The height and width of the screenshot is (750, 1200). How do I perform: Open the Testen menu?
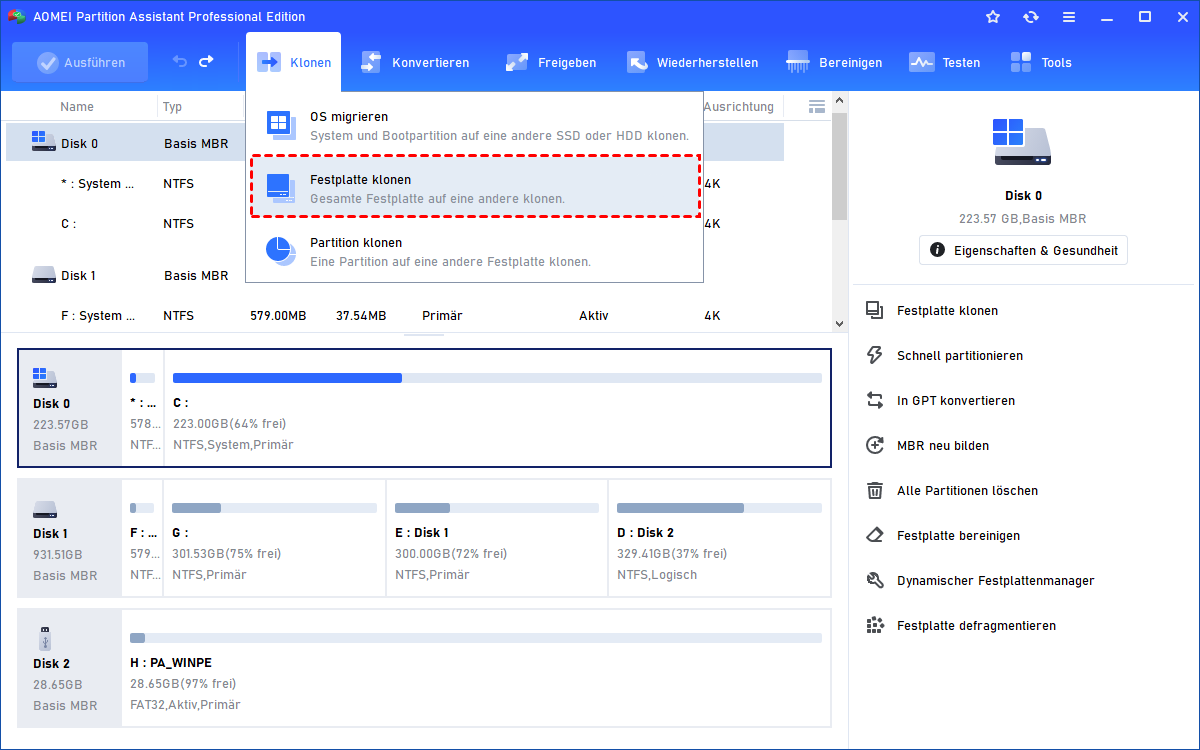pyautogui.click(x=944, y=62)
